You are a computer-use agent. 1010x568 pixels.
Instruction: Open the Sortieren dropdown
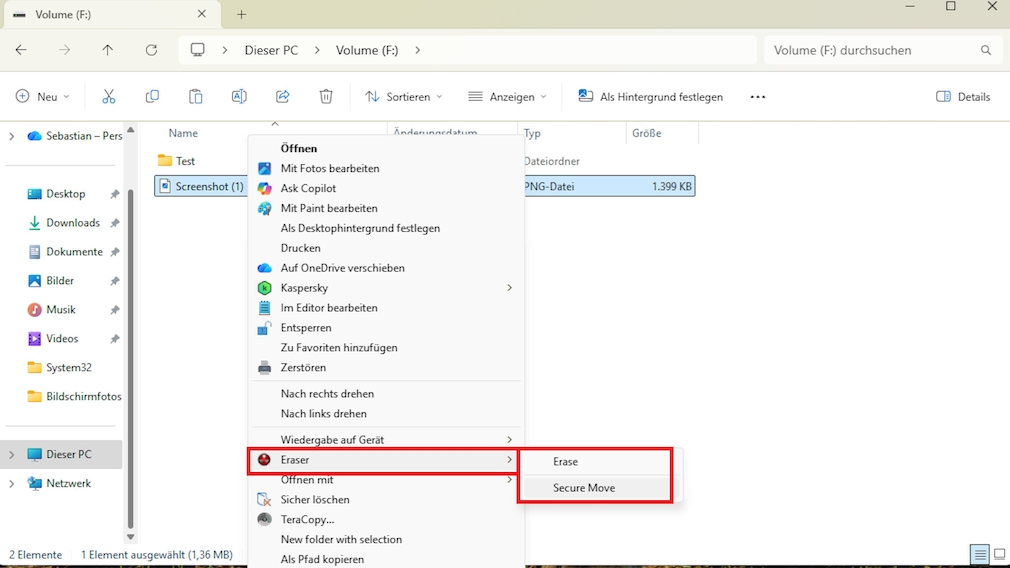point(404,97)
